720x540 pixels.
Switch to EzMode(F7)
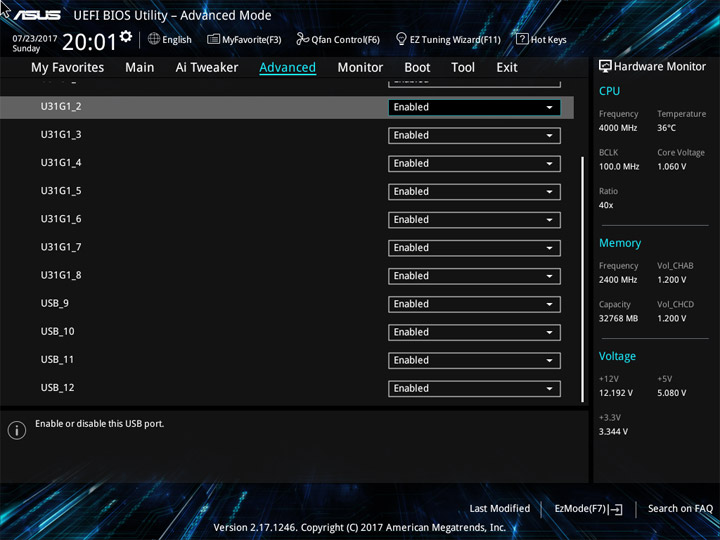click(589, 509)
